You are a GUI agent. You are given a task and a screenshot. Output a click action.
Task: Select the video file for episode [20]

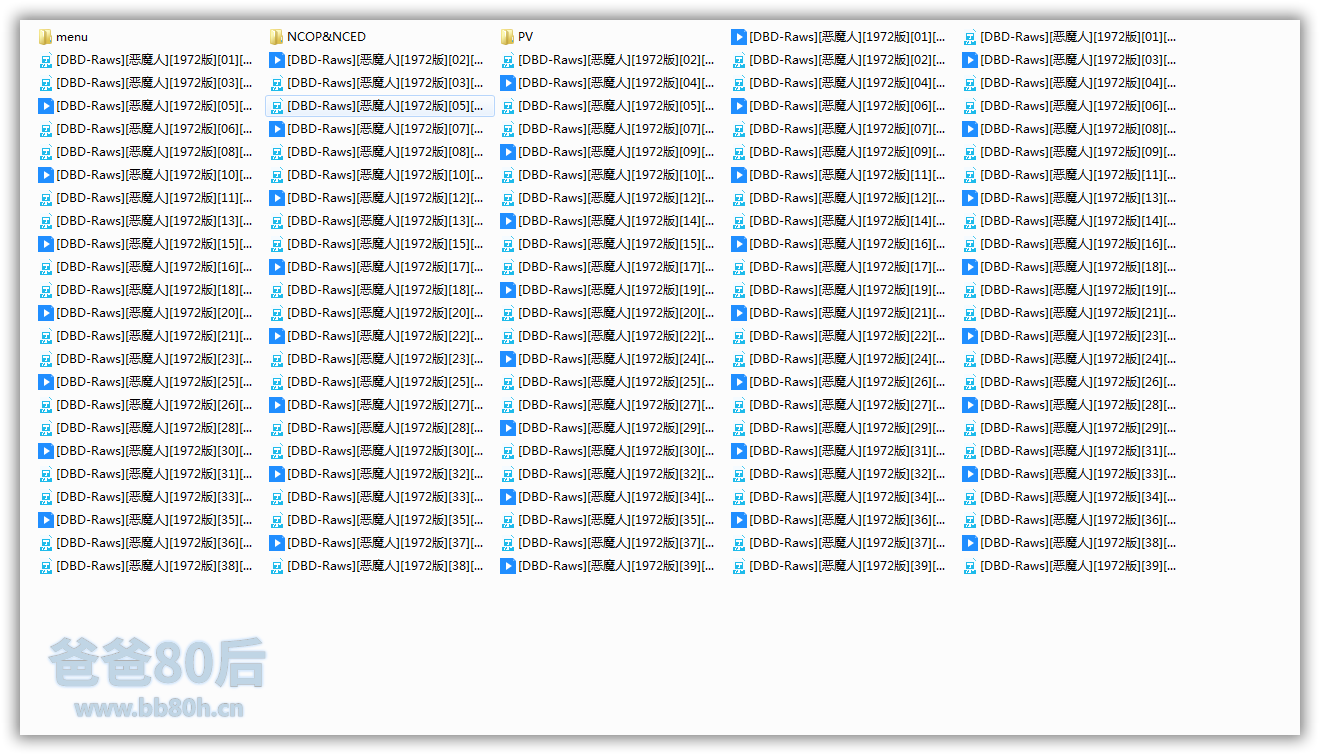[x=146, y=313]
